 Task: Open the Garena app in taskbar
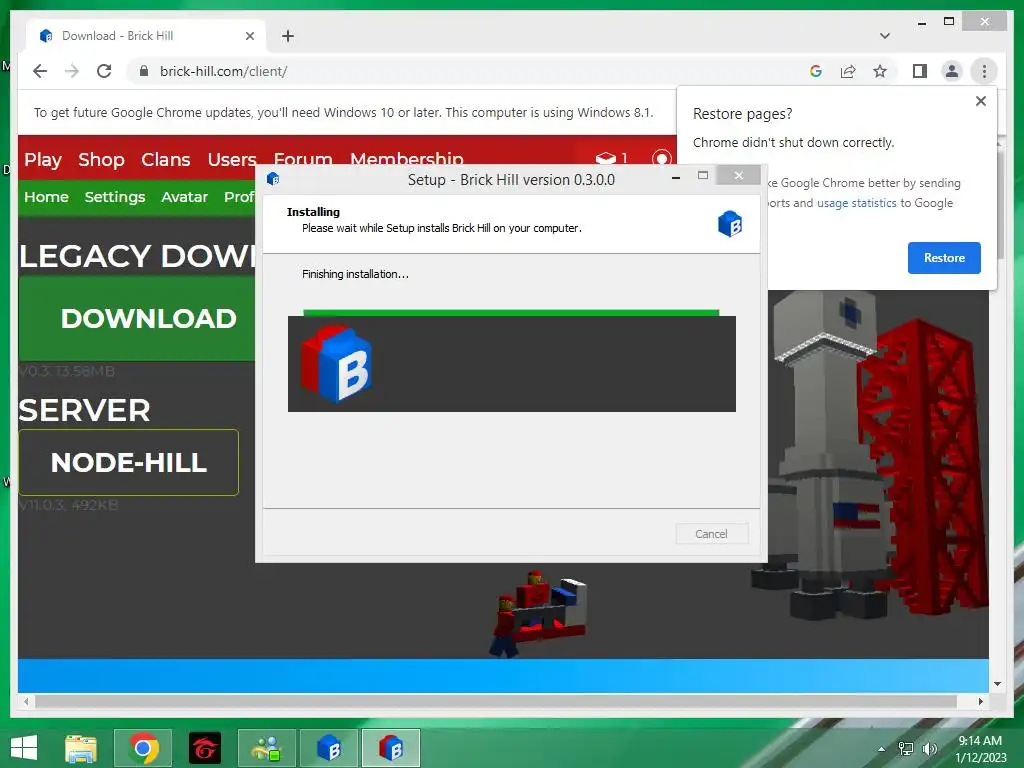(x=205, y=748)
